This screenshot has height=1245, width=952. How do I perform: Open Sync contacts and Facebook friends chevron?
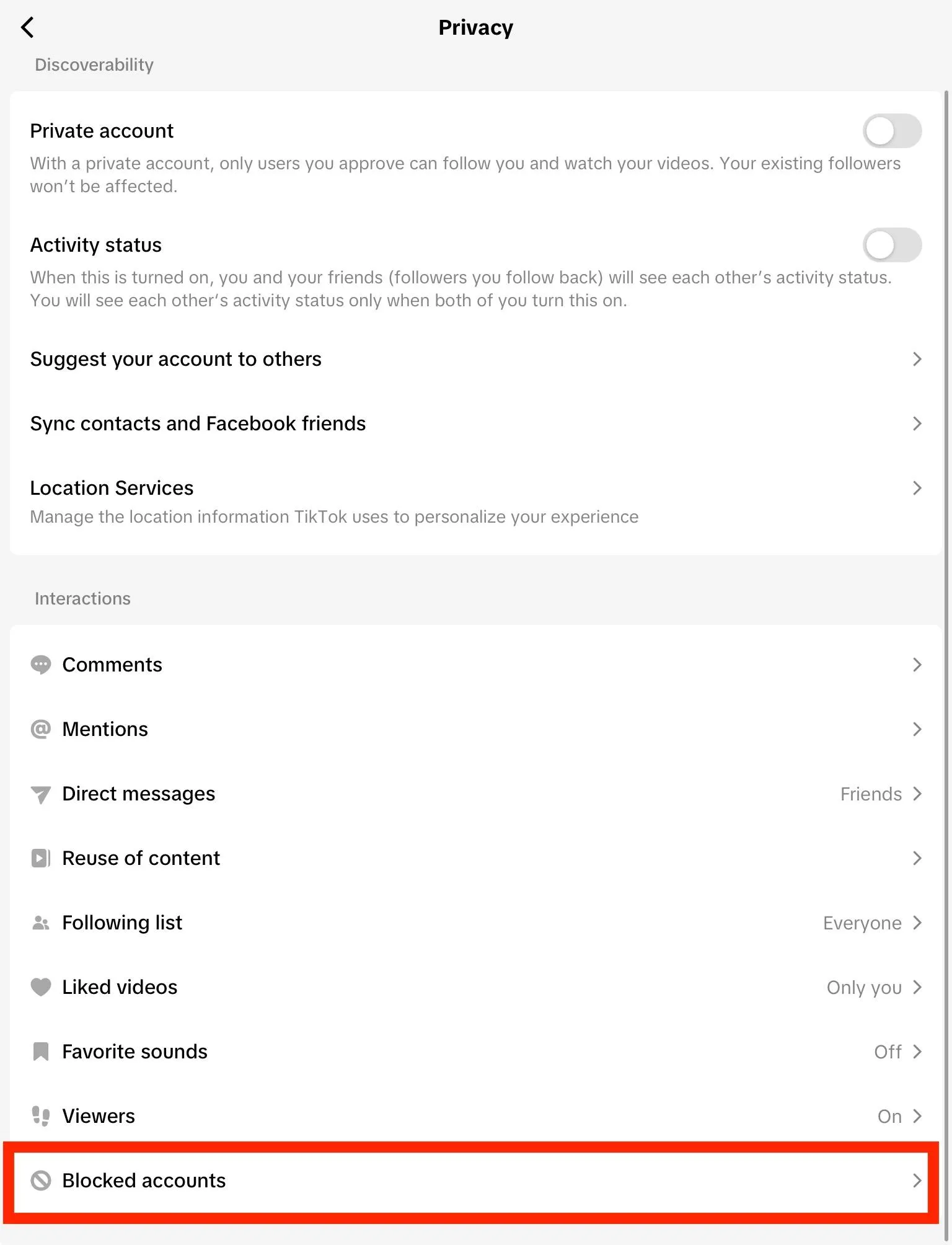917,423
